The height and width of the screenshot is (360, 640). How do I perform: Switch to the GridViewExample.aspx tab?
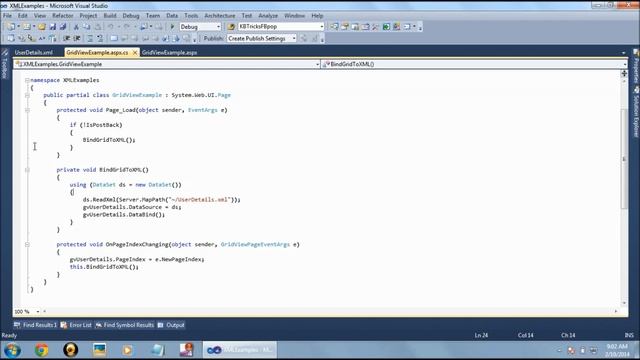(170, 53)
